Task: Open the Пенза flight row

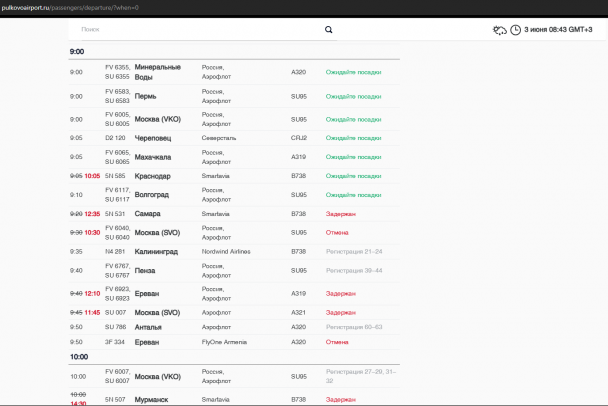Action: [x=234, y=271]
